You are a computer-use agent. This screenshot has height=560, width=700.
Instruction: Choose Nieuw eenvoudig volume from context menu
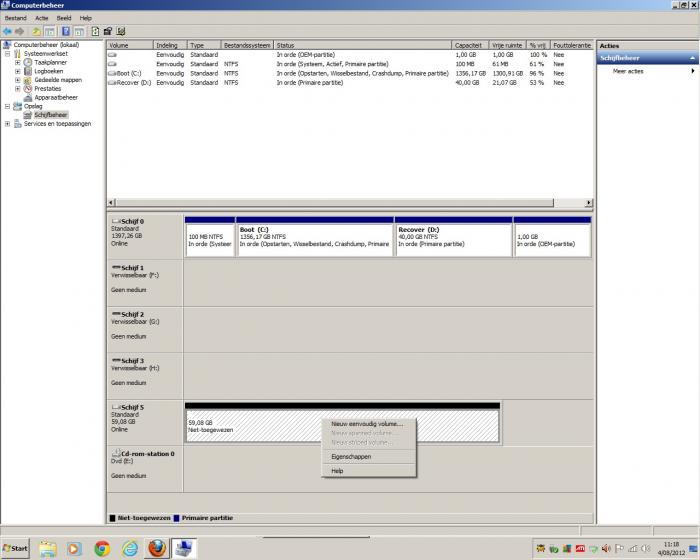point(367,424)
